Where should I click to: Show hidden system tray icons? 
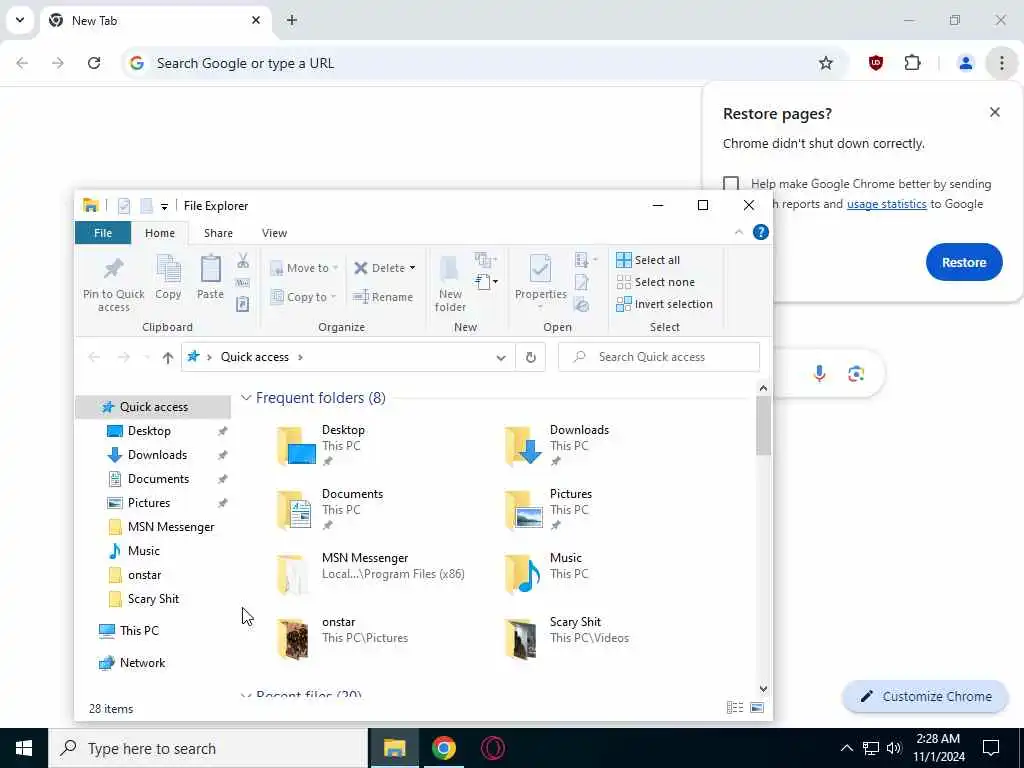click(x=846, y=748)
